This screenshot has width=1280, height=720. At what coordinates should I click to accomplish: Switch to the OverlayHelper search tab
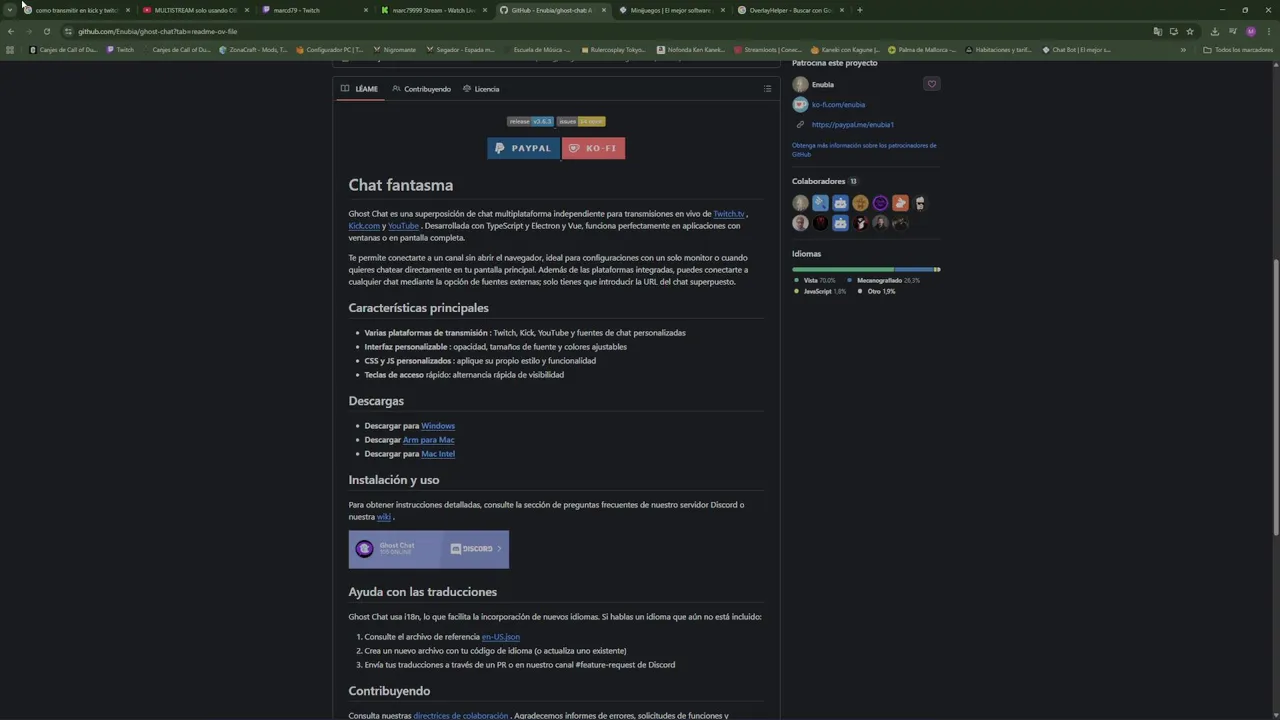pos(790,10)
